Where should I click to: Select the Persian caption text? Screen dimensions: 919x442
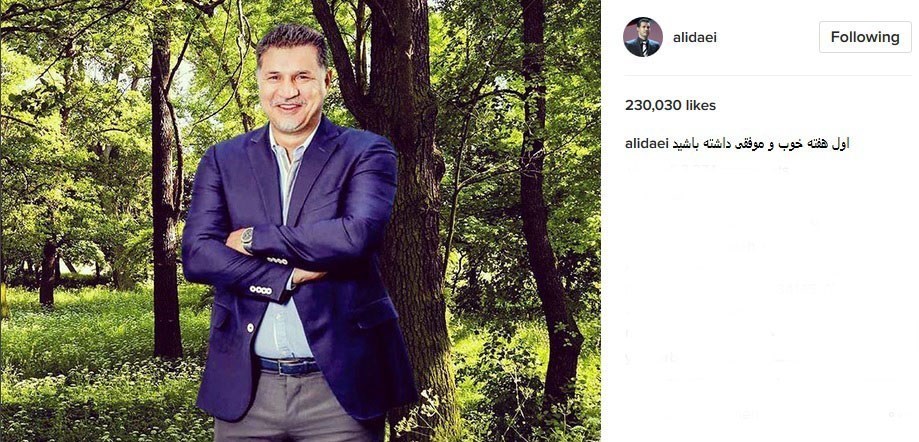pos(766,144)
